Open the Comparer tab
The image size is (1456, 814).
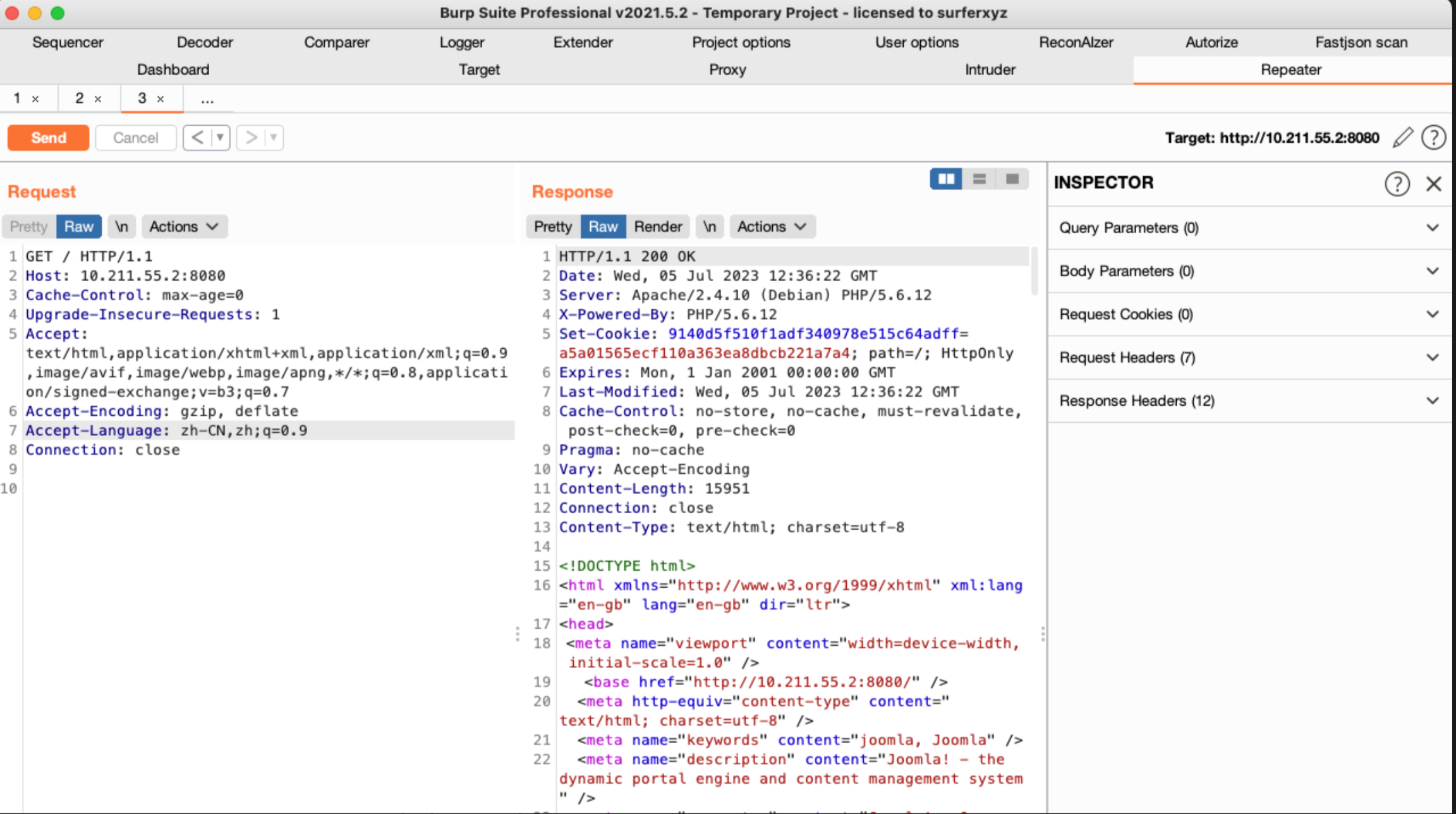tap(336, 42)
